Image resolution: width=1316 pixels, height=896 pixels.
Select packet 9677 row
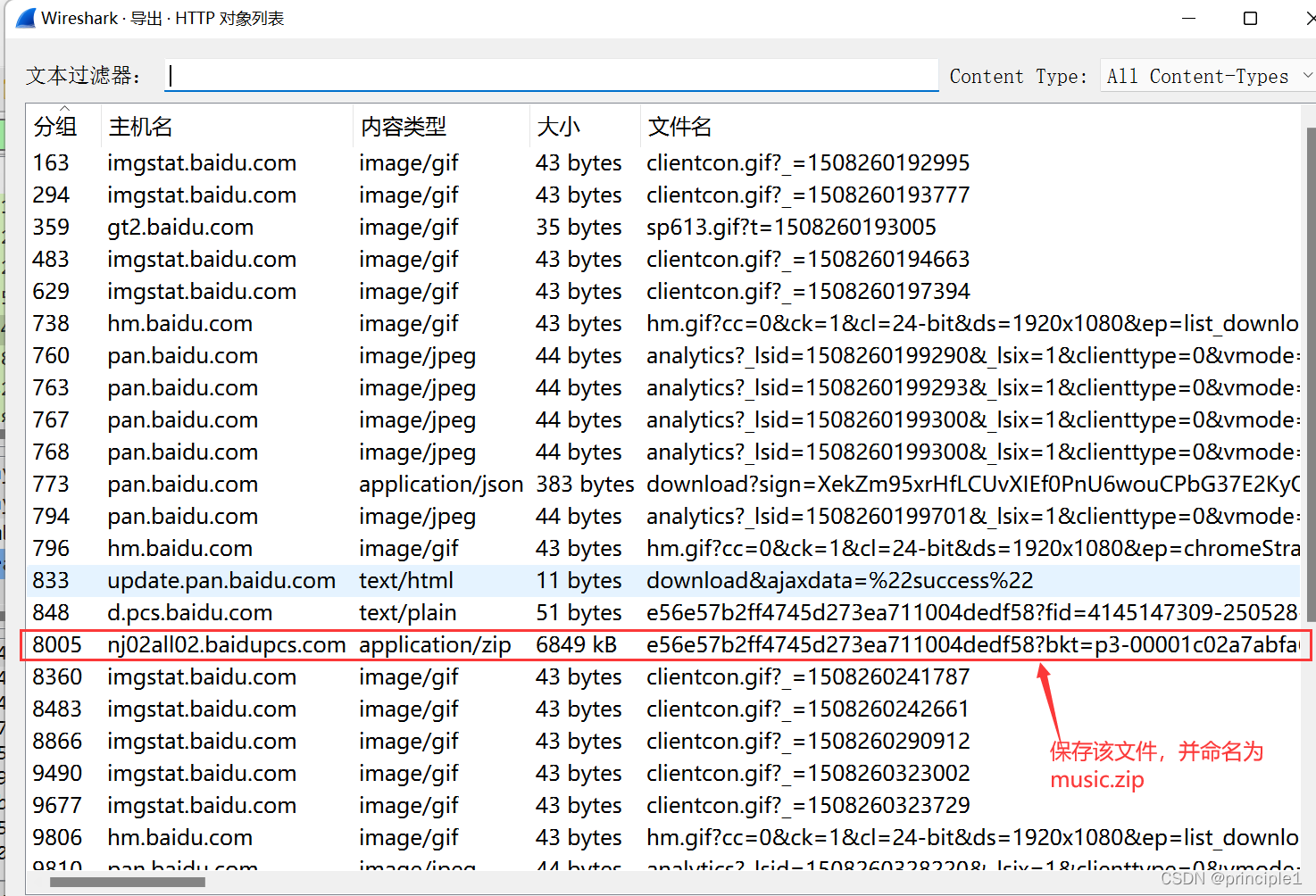tap(663, 805)
